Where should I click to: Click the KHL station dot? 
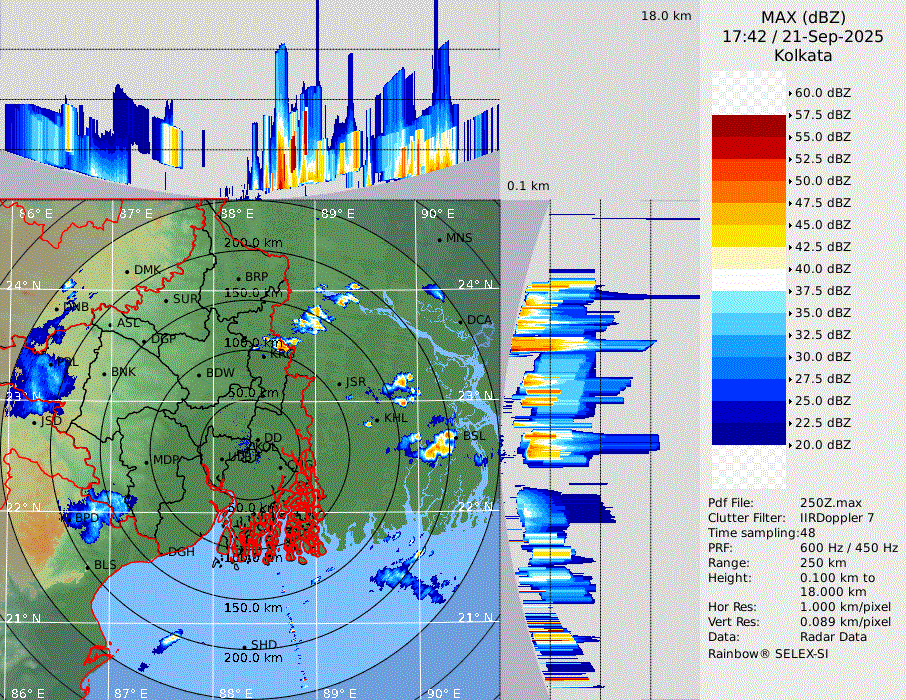[x=378, y=419]
